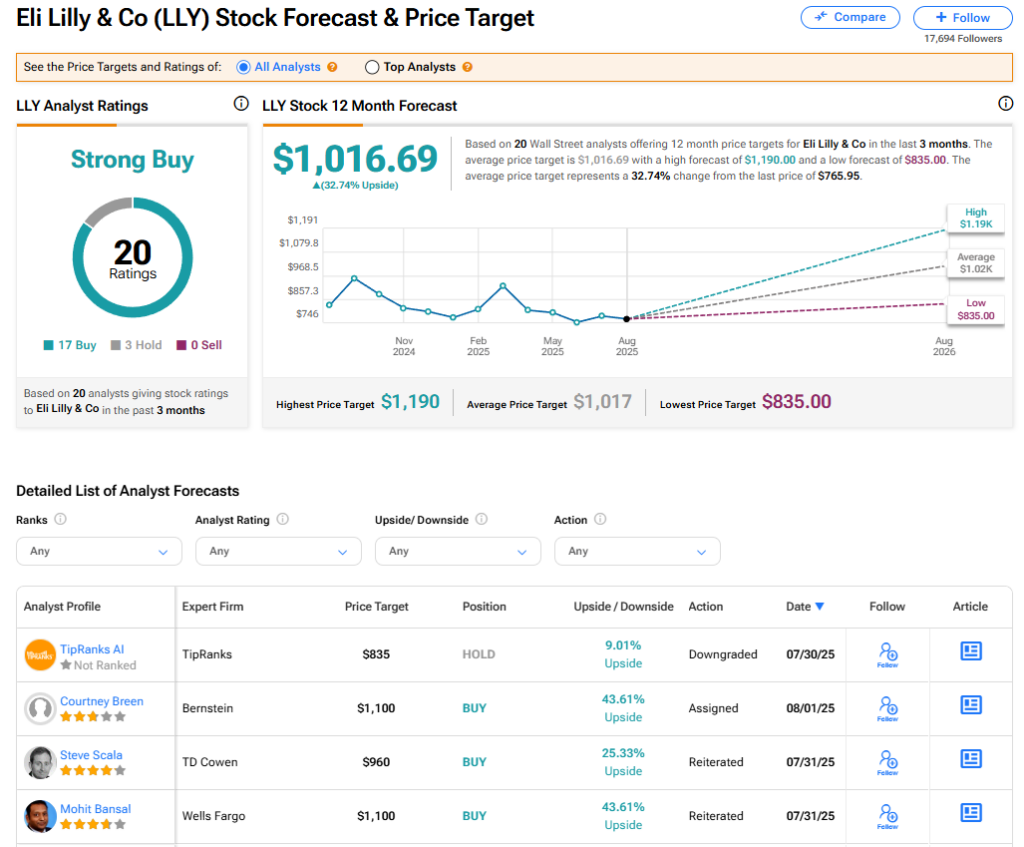1024x847 pixels.
Task: Open the Analyst Rating dropdown
Action: pos(278,551)
